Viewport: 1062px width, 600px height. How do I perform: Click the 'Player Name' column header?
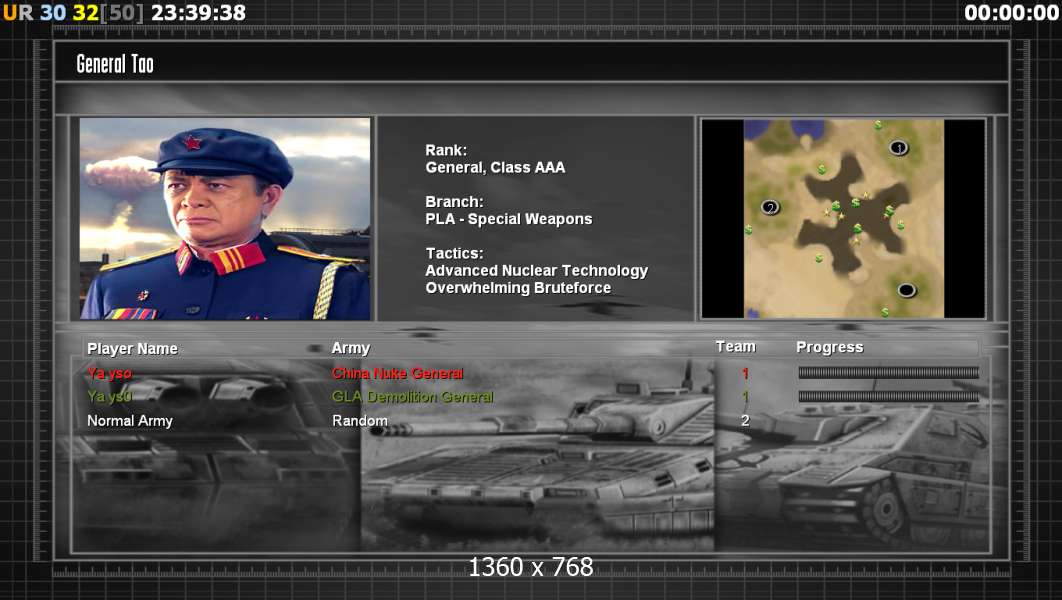[133, 349]
